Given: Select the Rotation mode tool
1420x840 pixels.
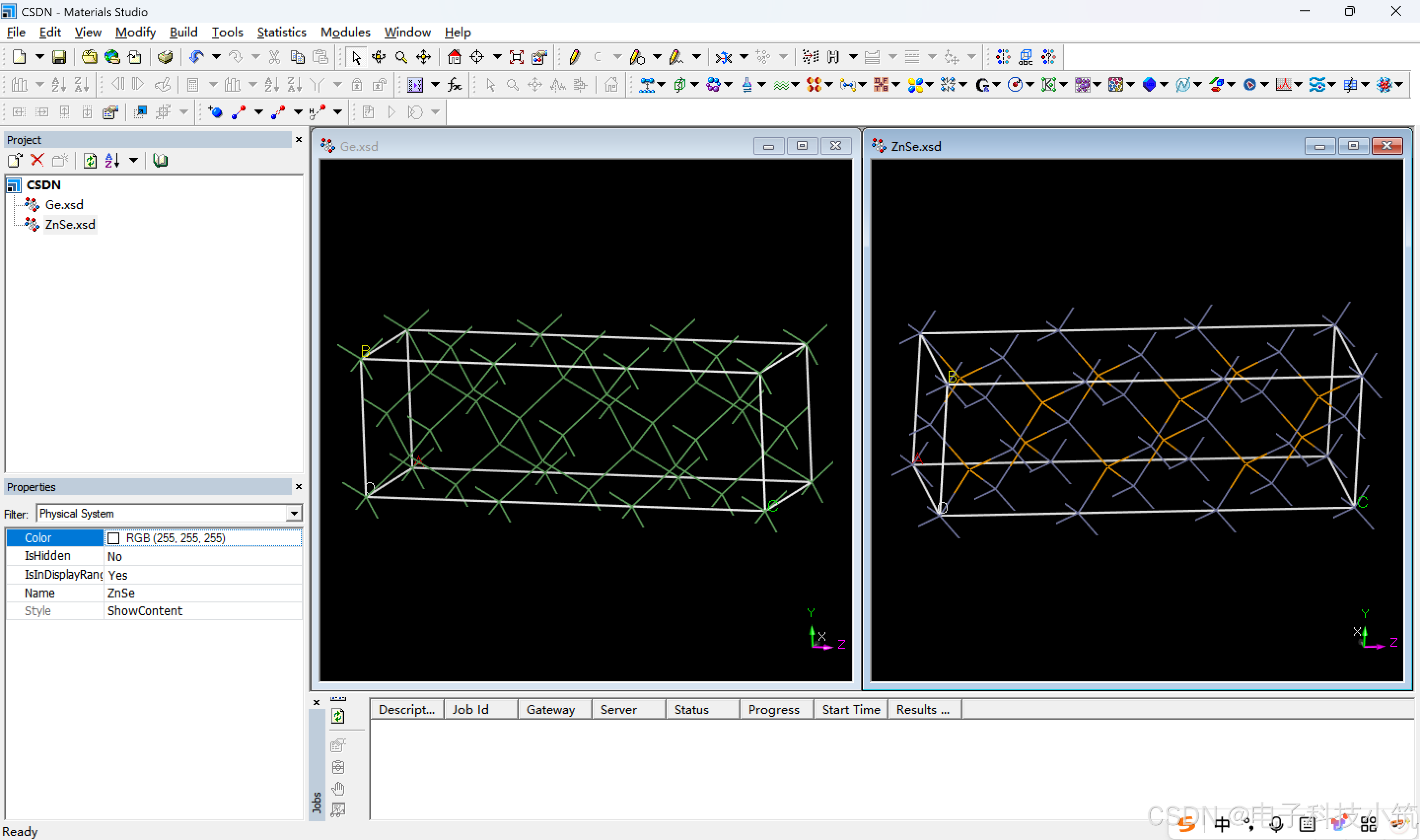Looking at the screenshot, I should pos(379,57).
